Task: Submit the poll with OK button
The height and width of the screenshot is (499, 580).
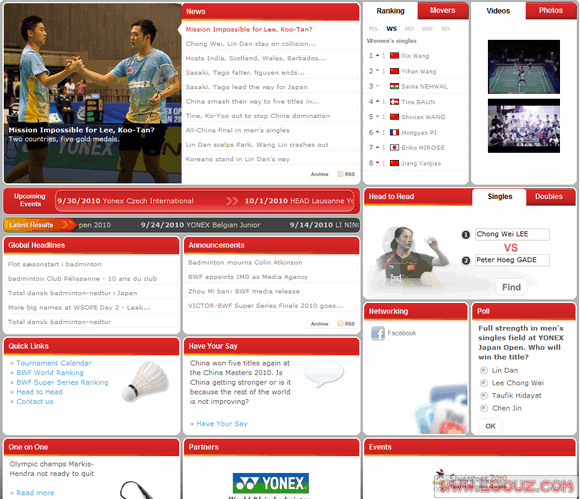Action: click(x=490, y=426)
